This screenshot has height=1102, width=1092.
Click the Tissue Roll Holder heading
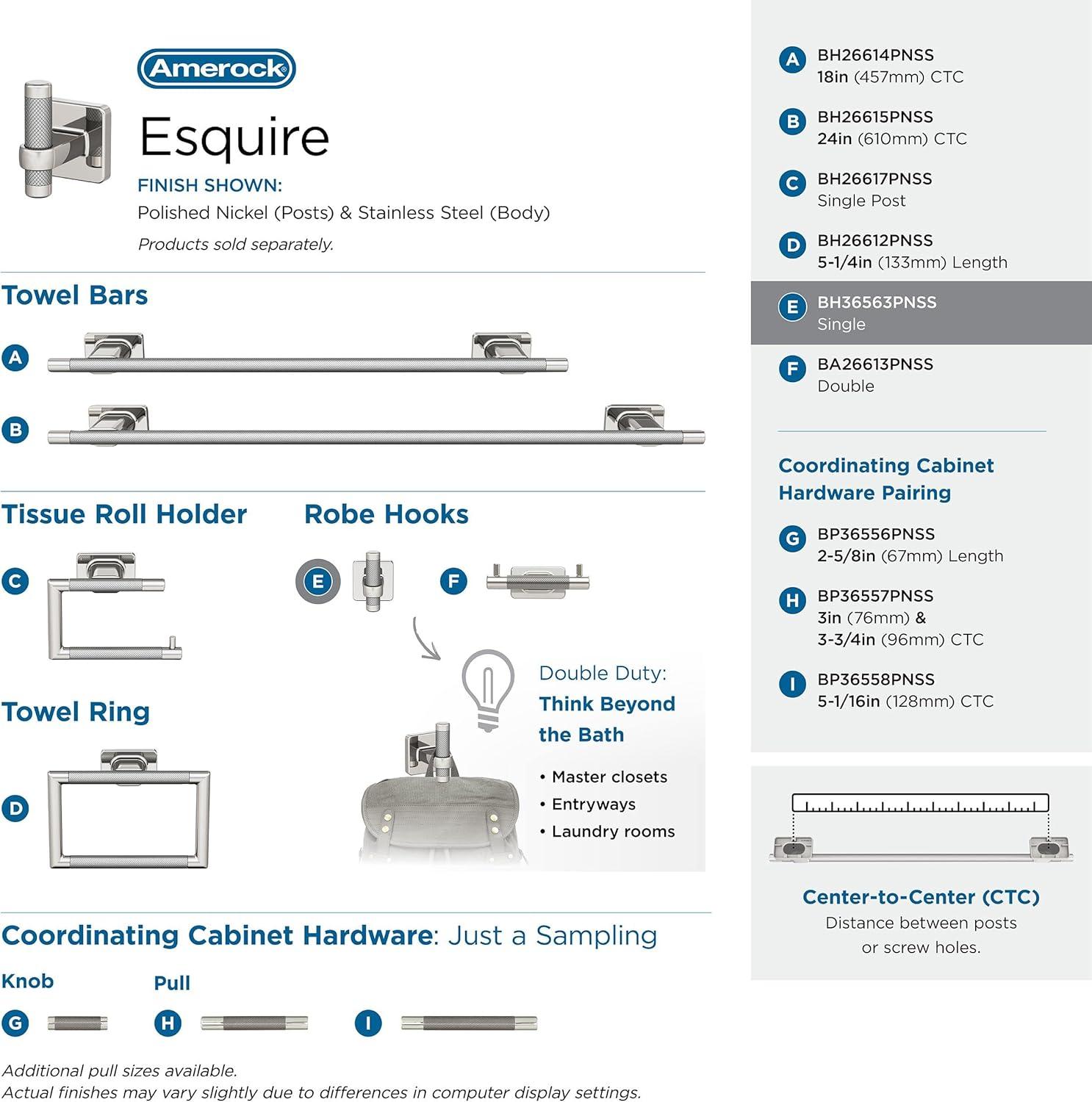(123, 514)
